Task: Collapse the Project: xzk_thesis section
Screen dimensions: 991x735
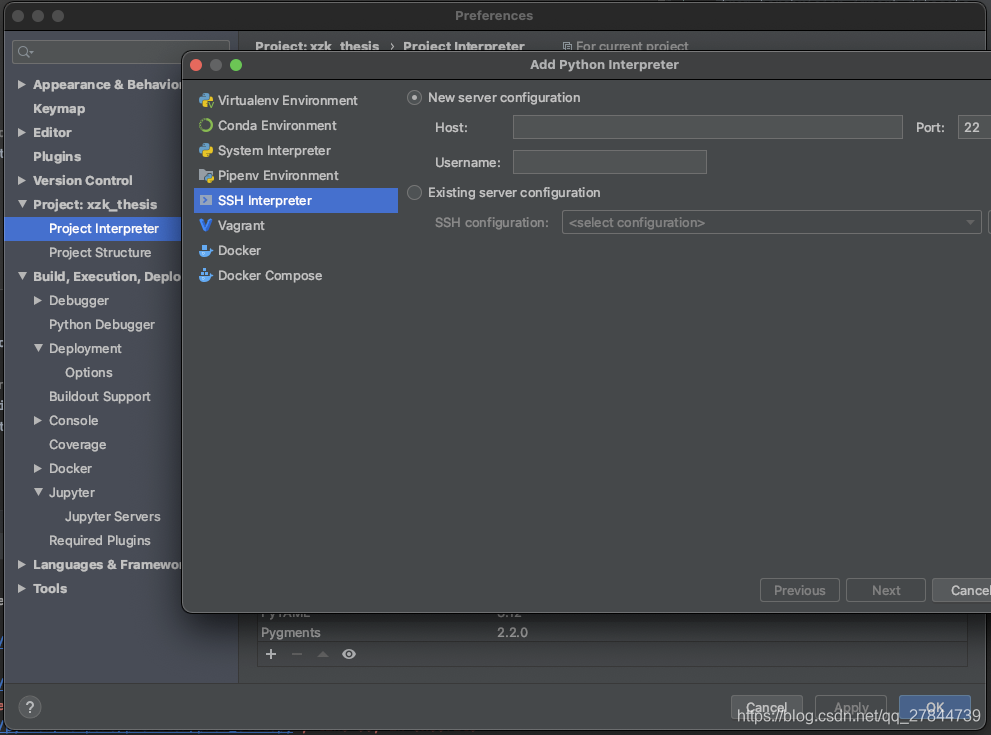Action: pos(22,204)
